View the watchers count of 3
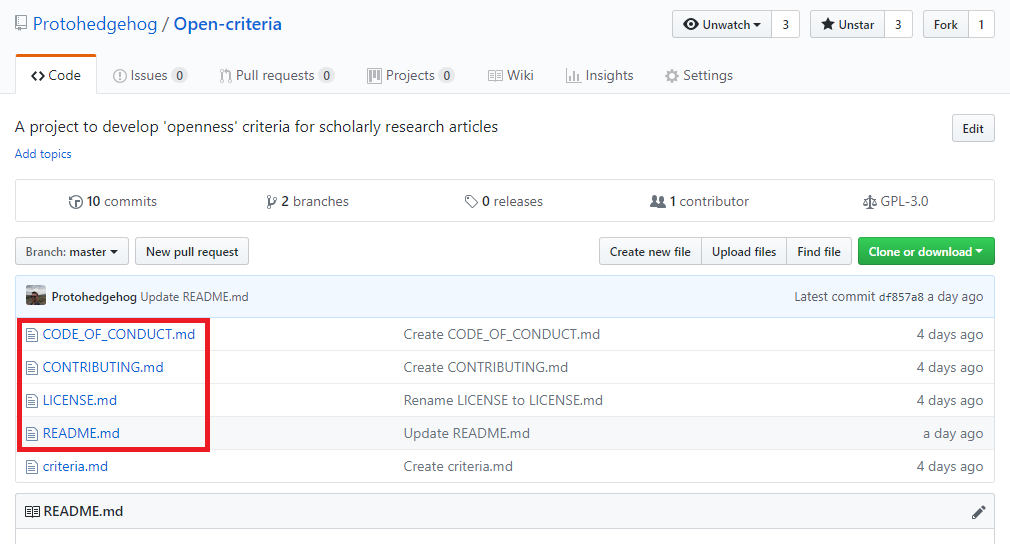1010x544 pixels. (x=785, y=24)
